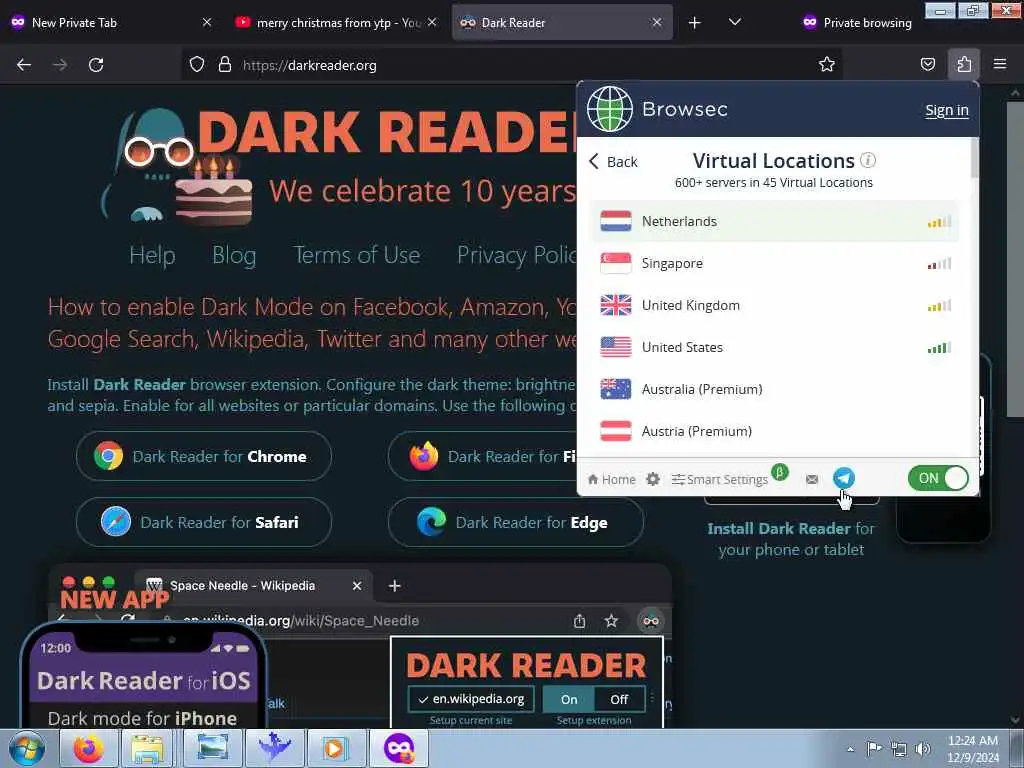This screenshot has width=1024, height=768.
Task: Turn off Browsec VPN ON switch
Action: click(x=938, y=478)
